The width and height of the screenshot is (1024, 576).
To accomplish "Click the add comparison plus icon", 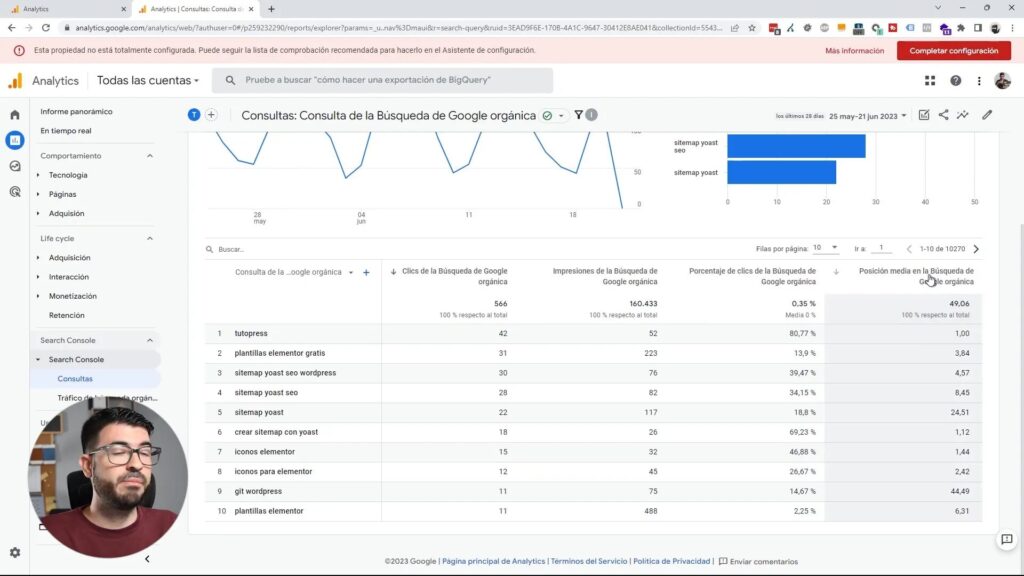I will 211,115.
